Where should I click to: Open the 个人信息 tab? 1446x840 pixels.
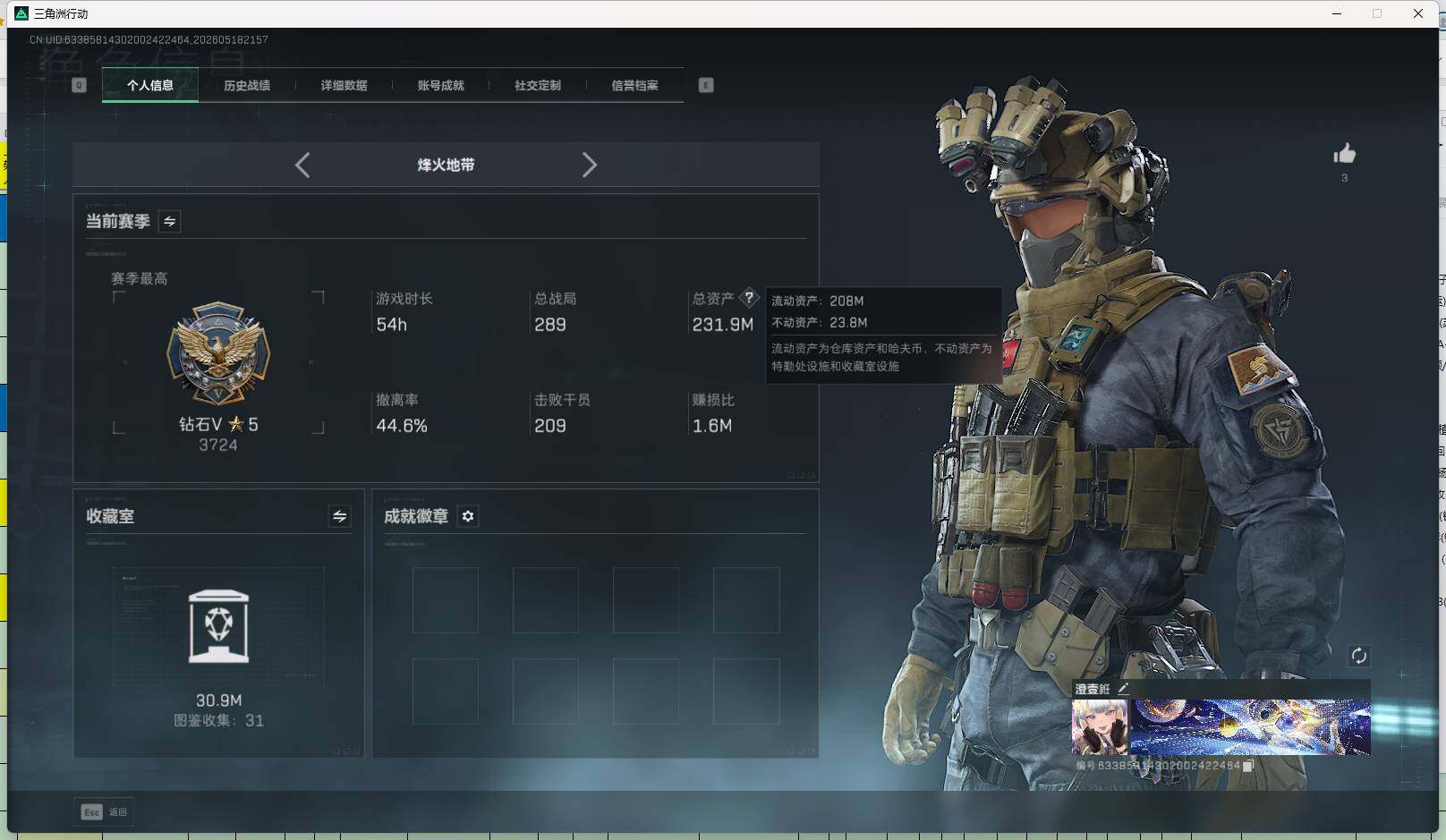[150, 85]
